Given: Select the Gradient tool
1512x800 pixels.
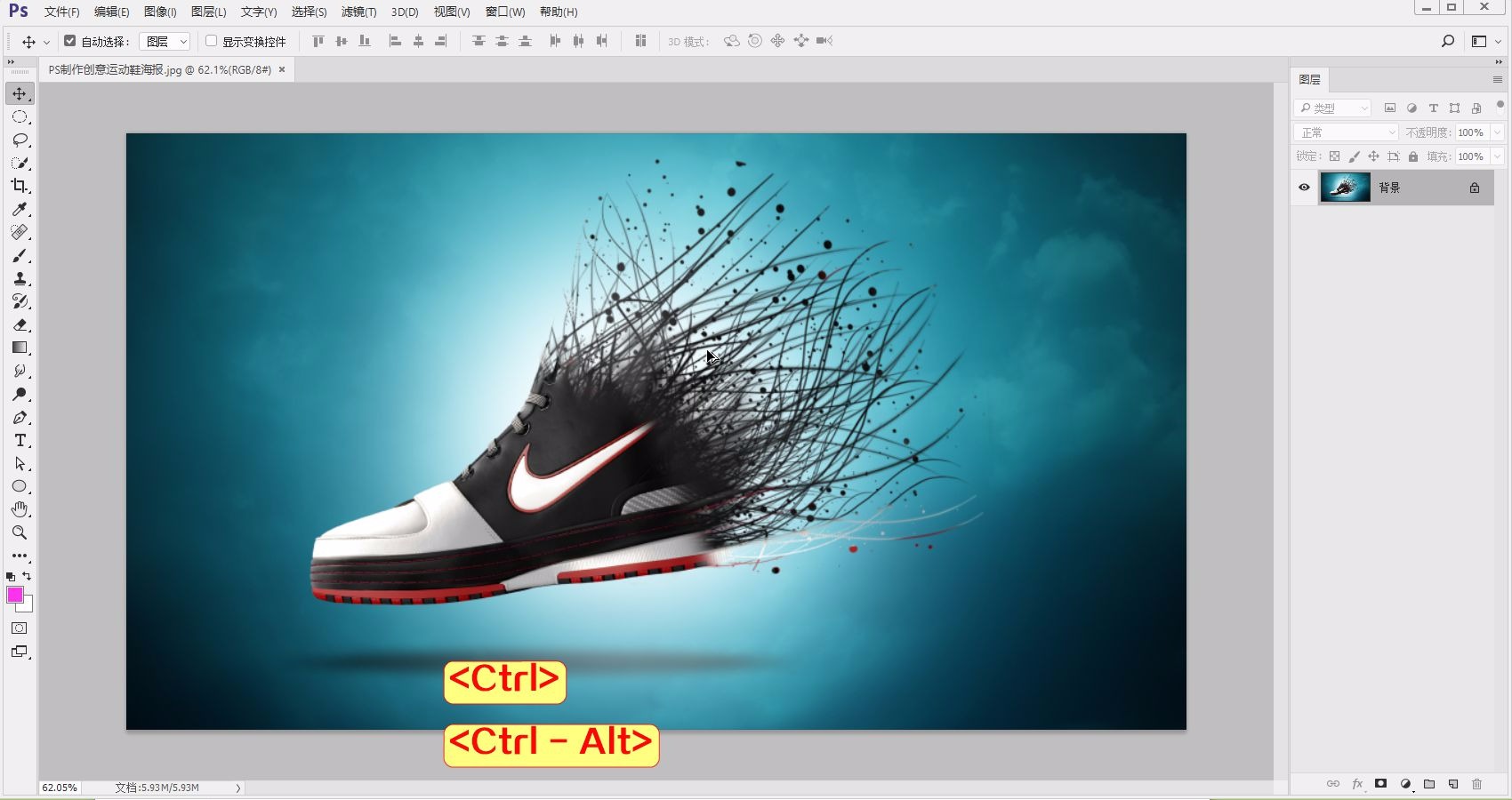Looking at the screenshot, I should pyautogui.click(x=20, y=348).
